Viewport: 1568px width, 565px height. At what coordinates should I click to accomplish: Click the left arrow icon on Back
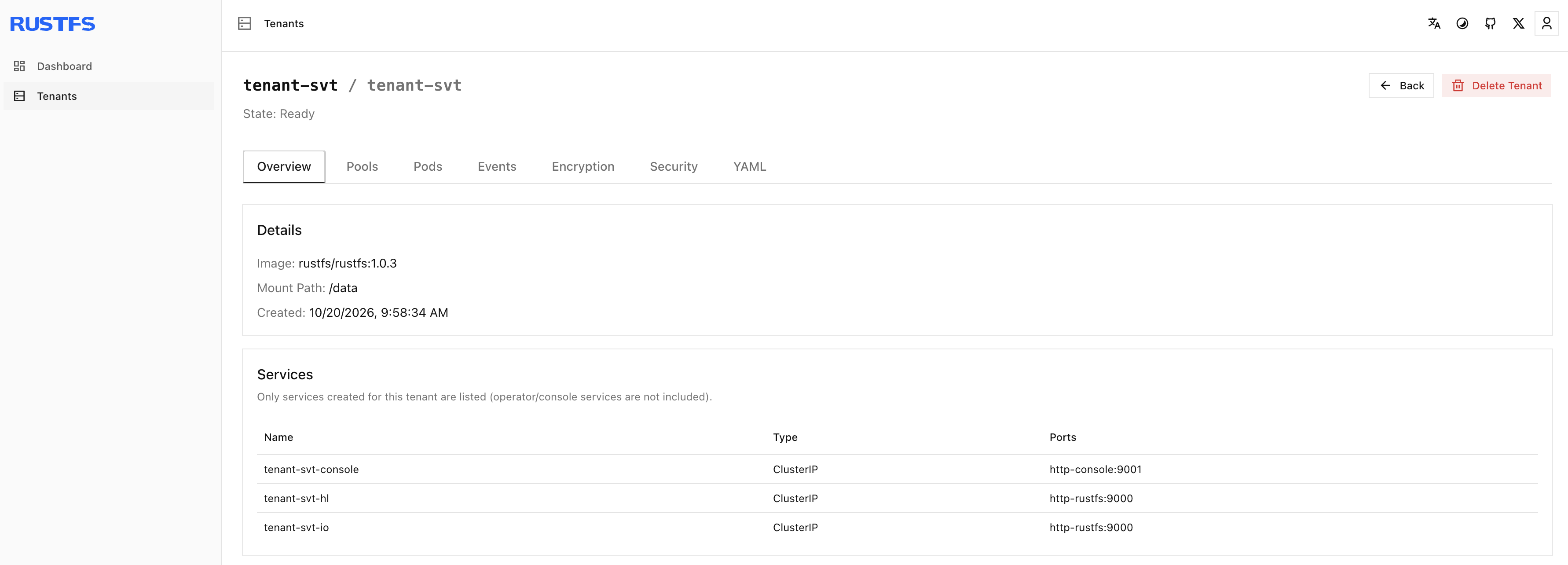(1385, 86)
